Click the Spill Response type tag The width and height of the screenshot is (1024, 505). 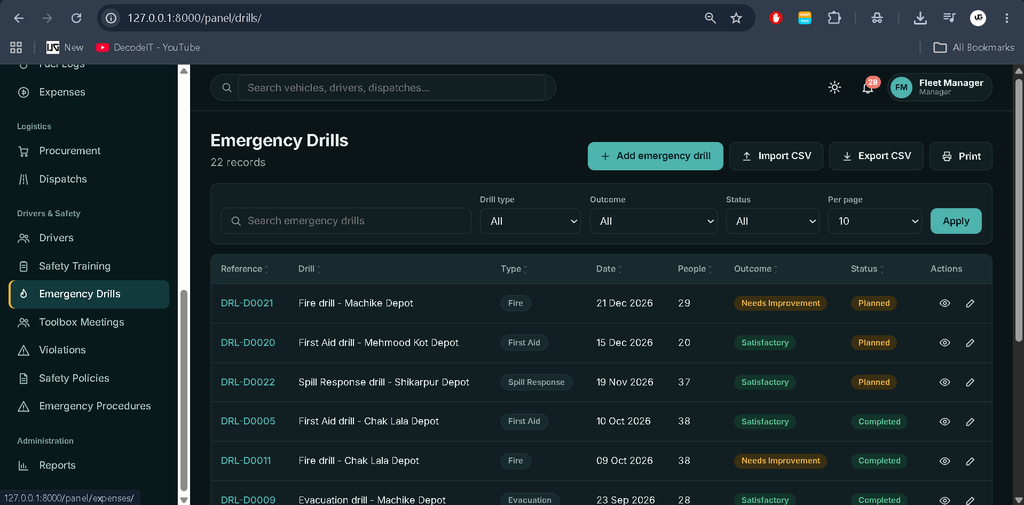537,382
